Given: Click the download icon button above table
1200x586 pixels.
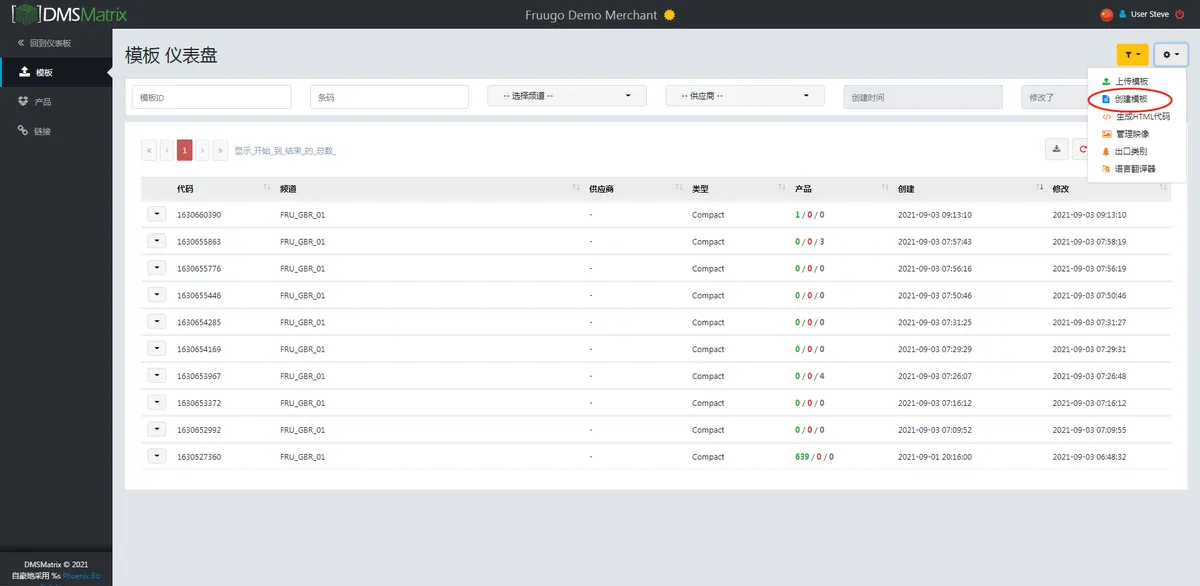Looking at the screenshot, I should click(x=1056, y=149).
